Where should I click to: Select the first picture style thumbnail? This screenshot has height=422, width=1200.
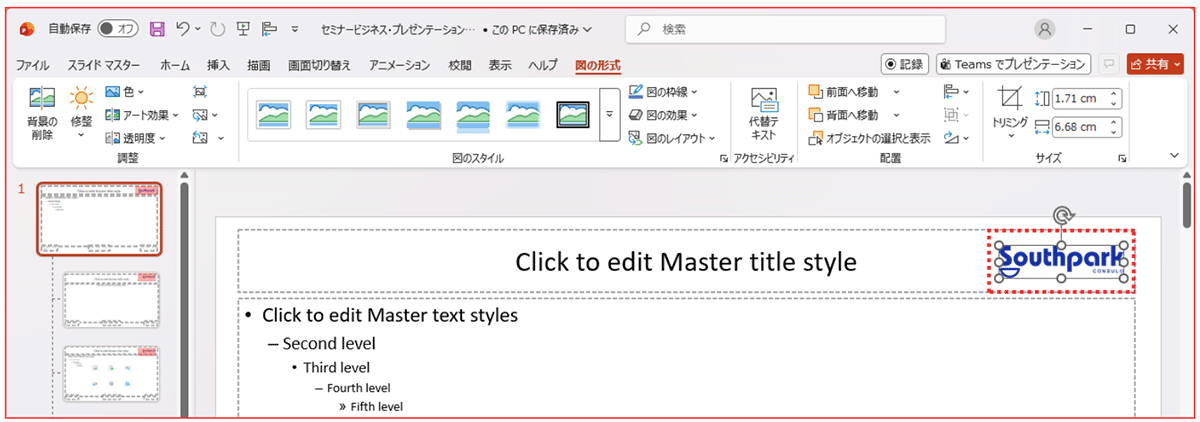(273, 115)
